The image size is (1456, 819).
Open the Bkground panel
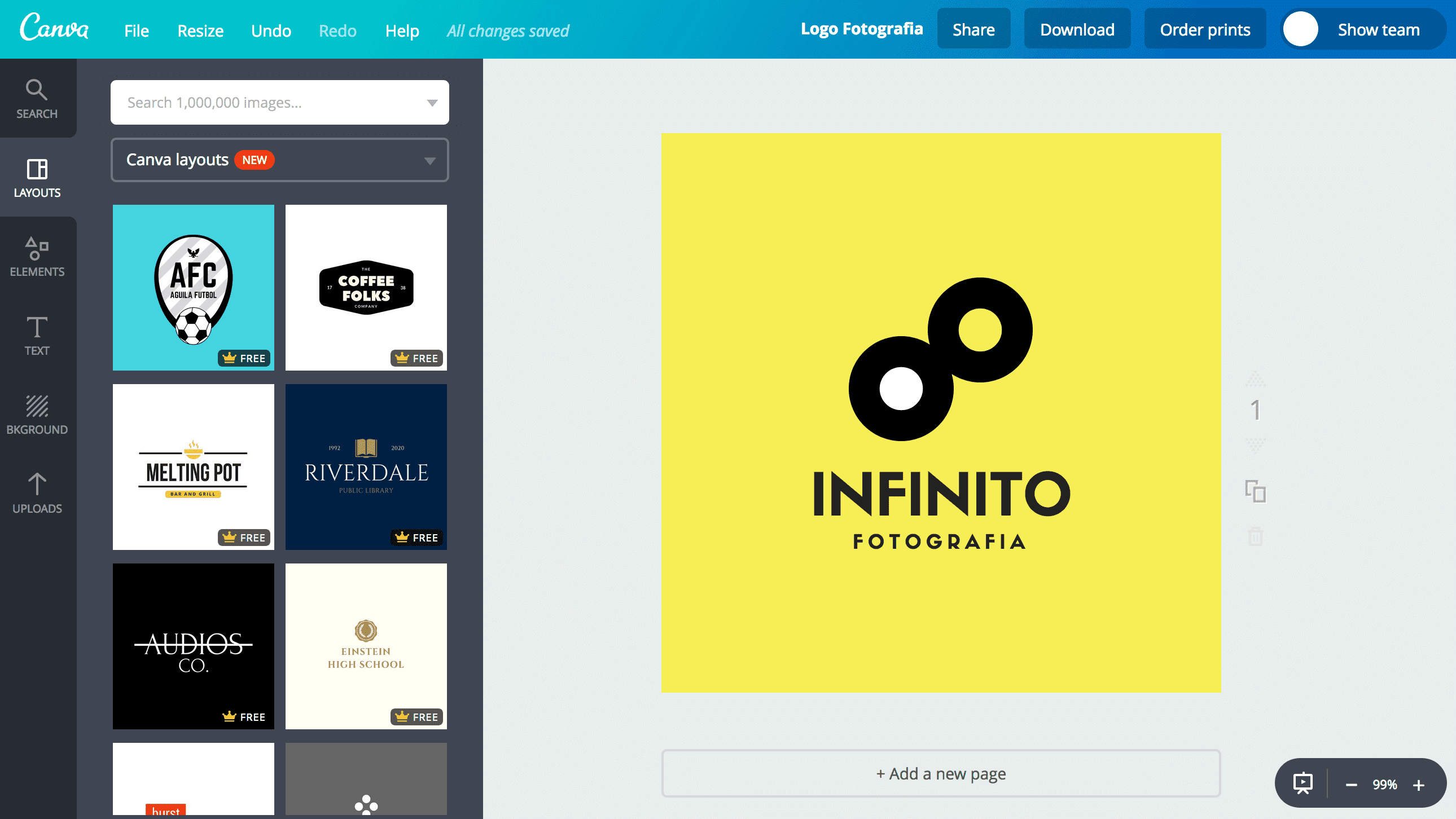click(x=37, y=415)
